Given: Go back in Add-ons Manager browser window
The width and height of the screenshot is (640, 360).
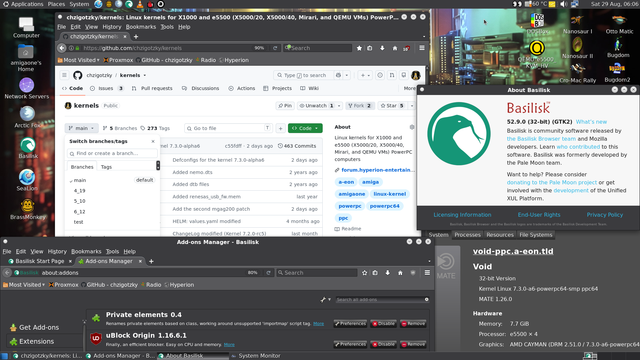Looking at the screenshot, I should (7, 273).
